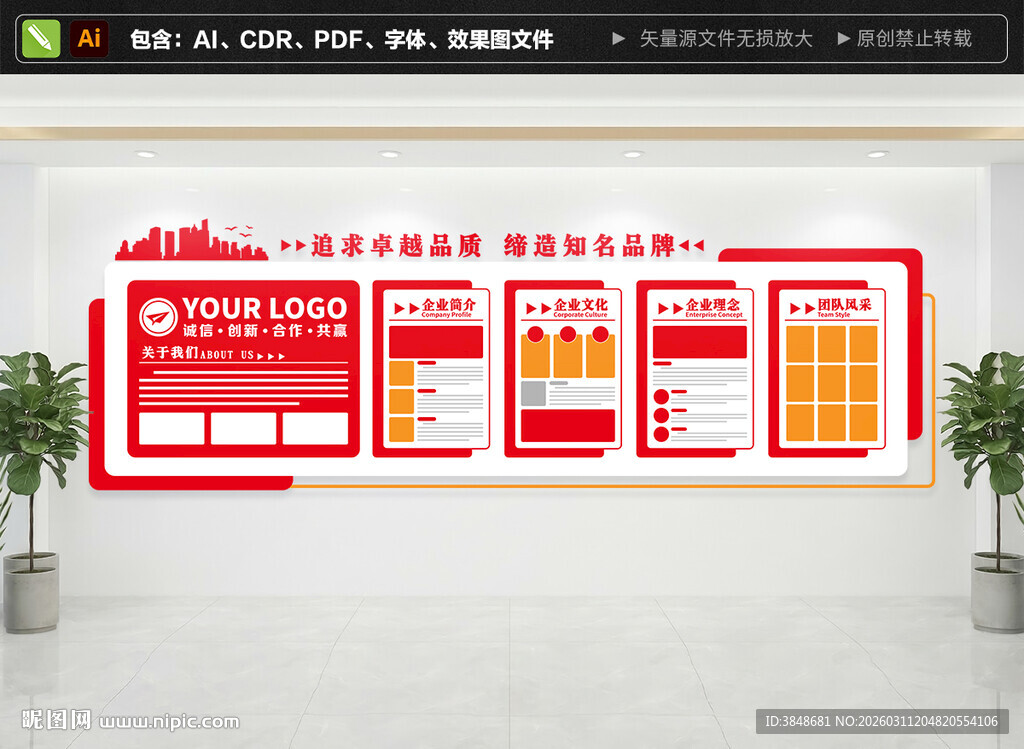This screenshot has height=749, width=1024.
Task: Click the arrows beside 企业文化 heading
Action: [539, 309]
